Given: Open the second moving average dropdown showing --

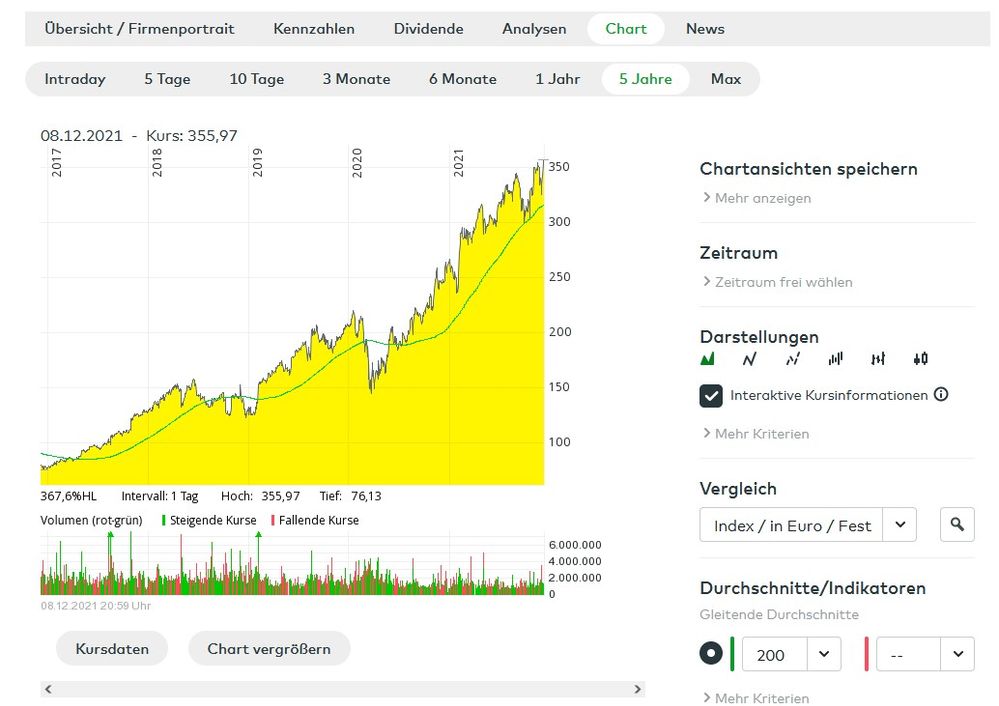Looking at the screenshot, I should pyautogui.click(x=957, y=654).
